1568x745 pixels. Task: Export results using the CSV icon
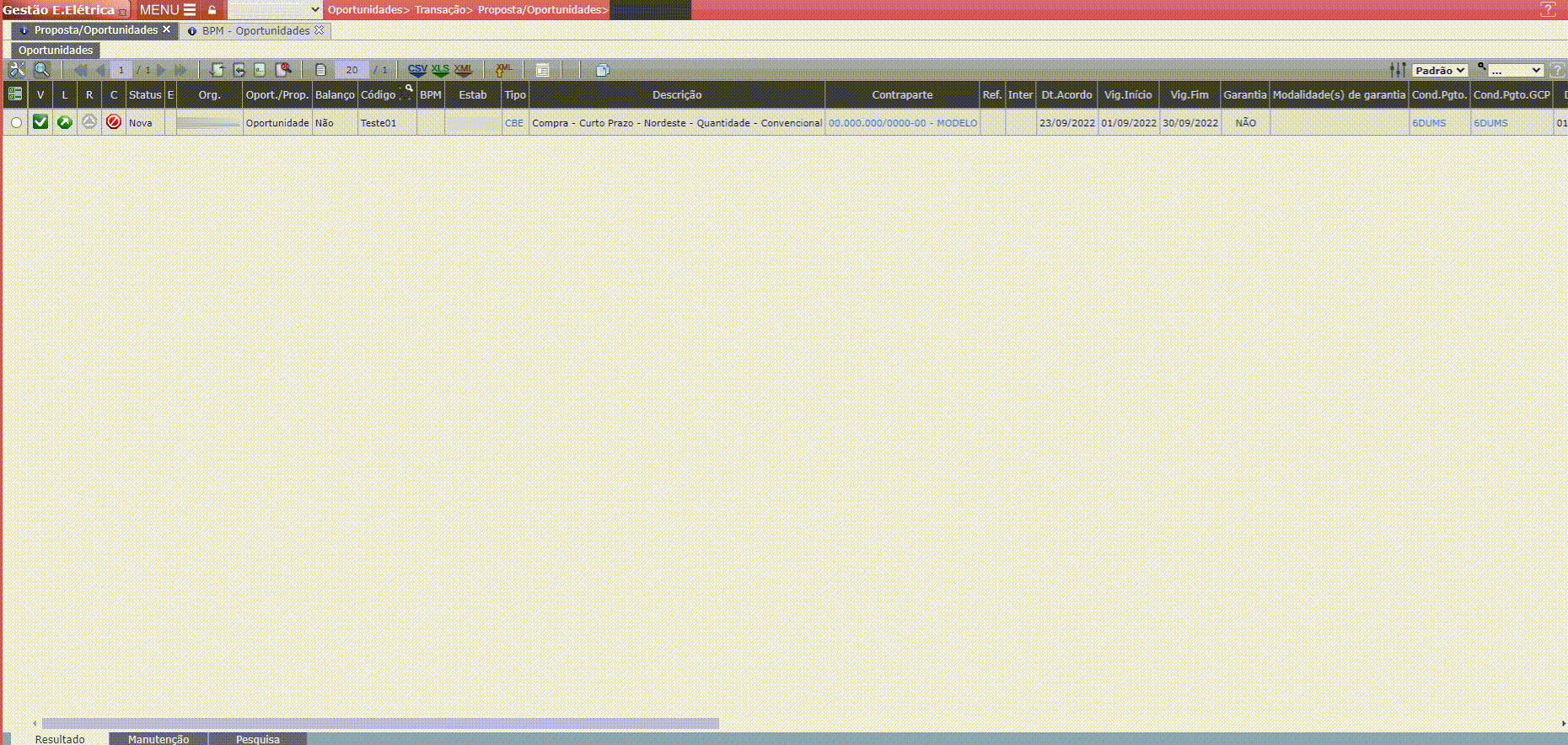[417, 70]
